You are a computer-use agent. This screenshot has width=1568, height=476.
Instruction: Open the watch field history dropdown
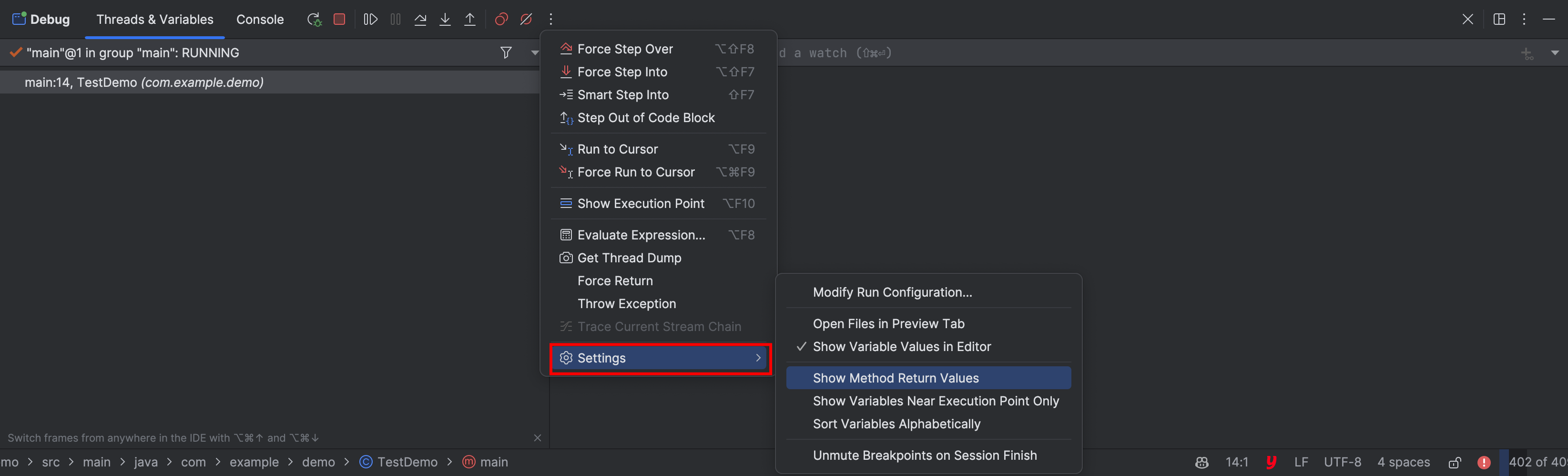[1555, 53]
